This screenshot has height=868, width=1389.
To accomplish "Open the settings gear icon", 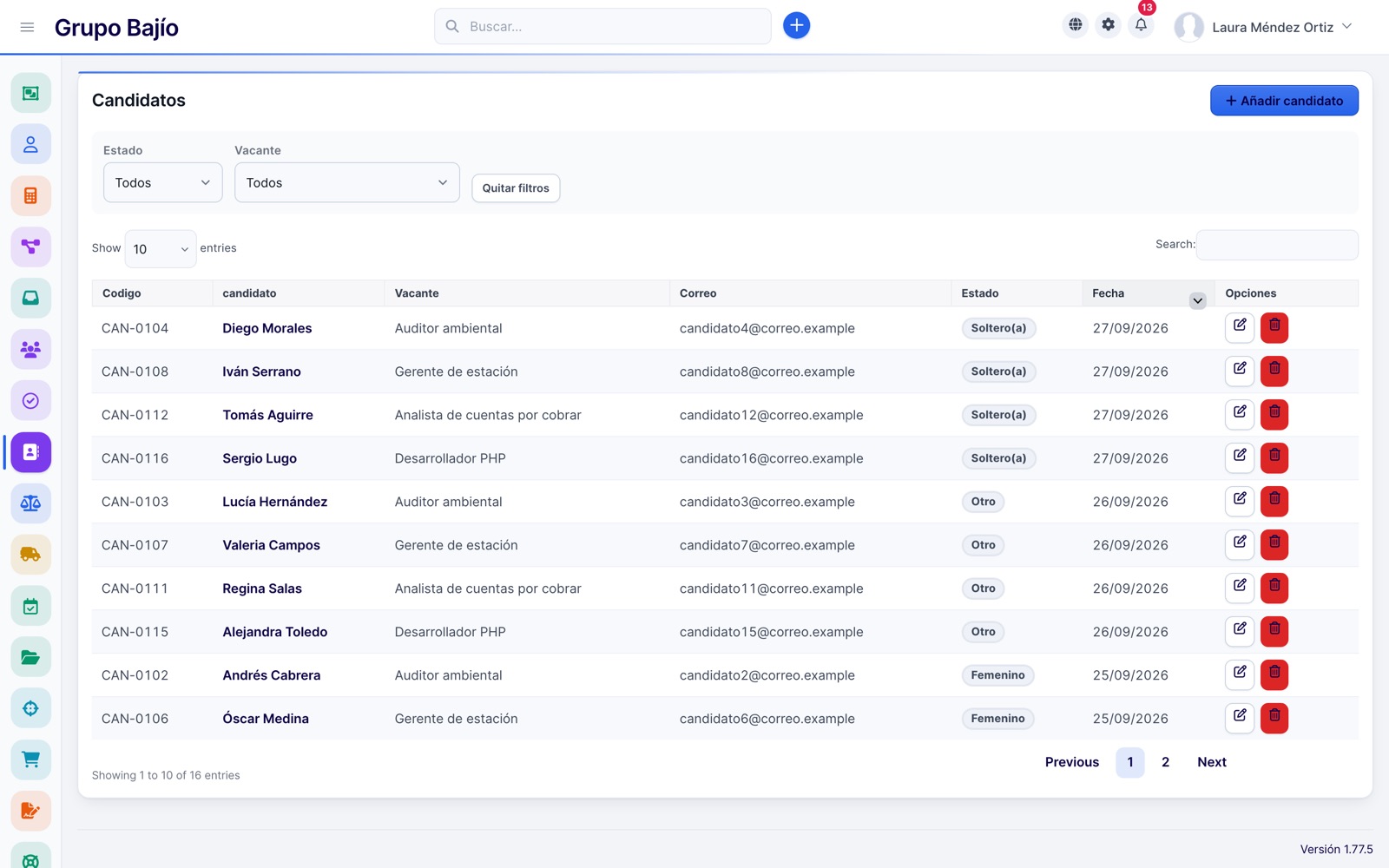I will coord(1108,25).
